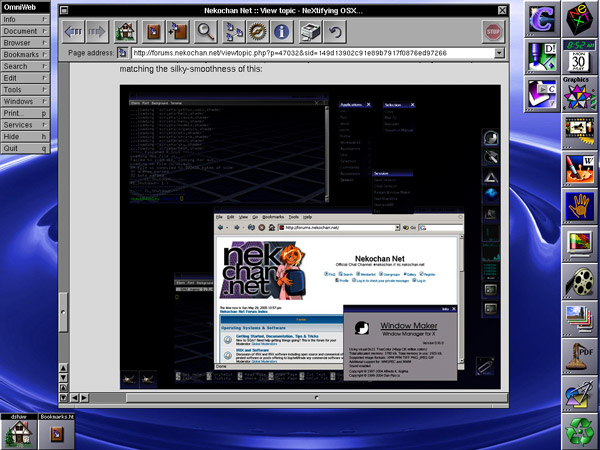Choose Print... from the OmniWeb menu
This screenshot has width=600, height=450.
(x=25, y=113)
